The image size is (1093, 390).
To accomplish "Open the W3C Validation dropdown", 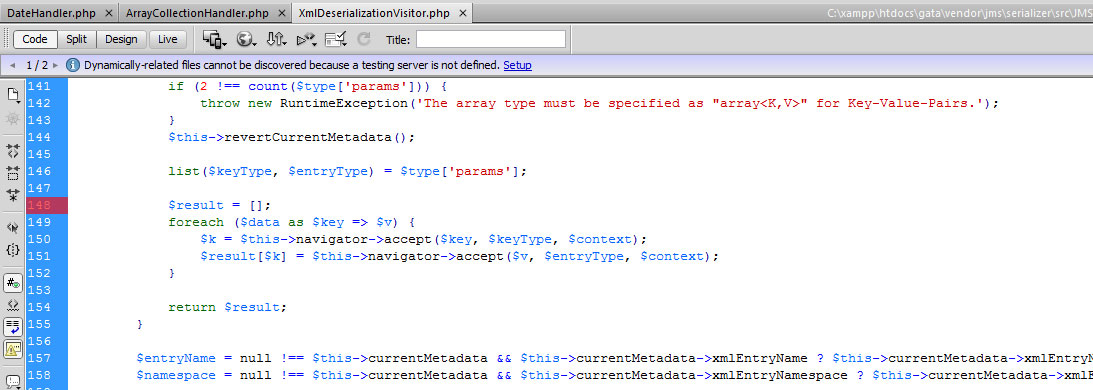I will [x=307, y=40].
